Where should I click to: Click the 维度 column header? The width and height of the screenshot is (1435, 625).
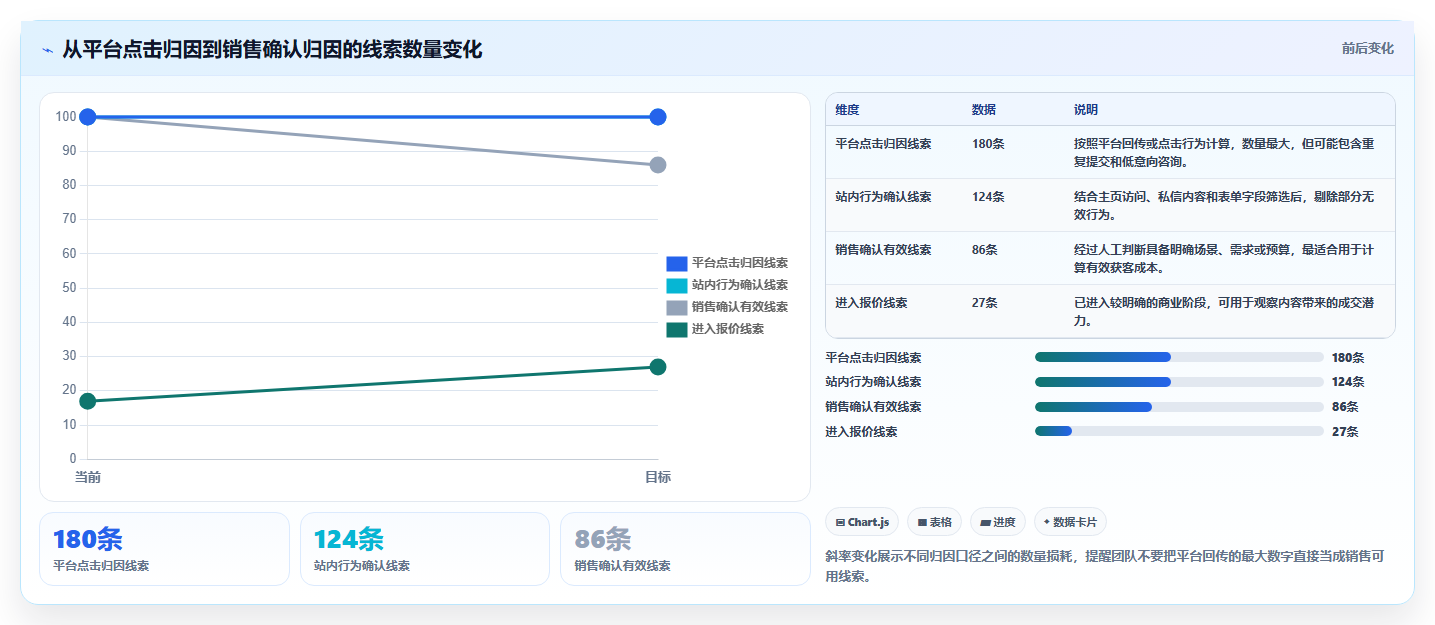click(847, 110)
